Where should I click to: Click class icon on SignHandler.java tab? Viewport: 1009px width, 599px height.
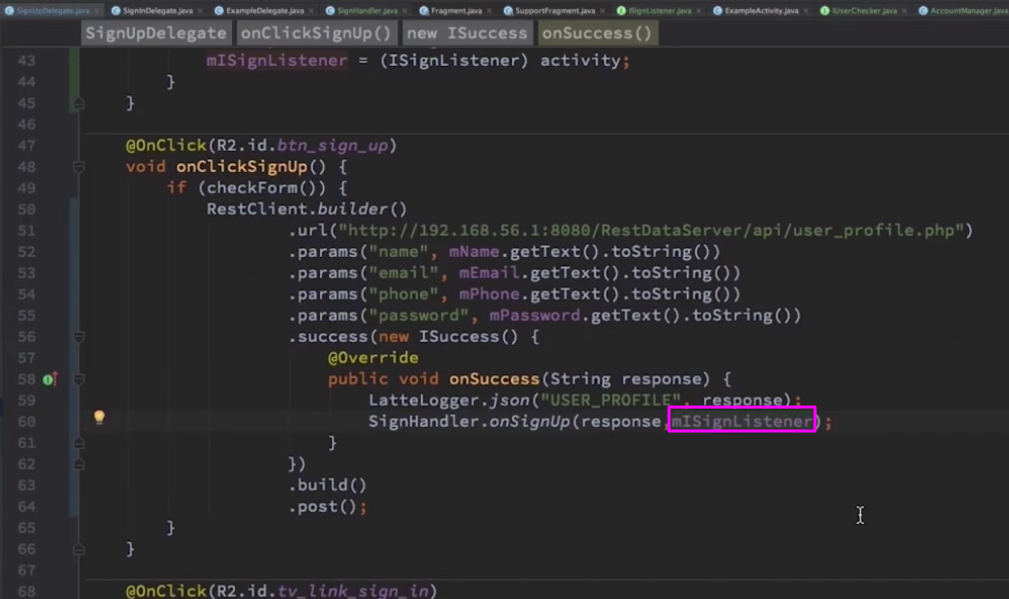(330, 10)
